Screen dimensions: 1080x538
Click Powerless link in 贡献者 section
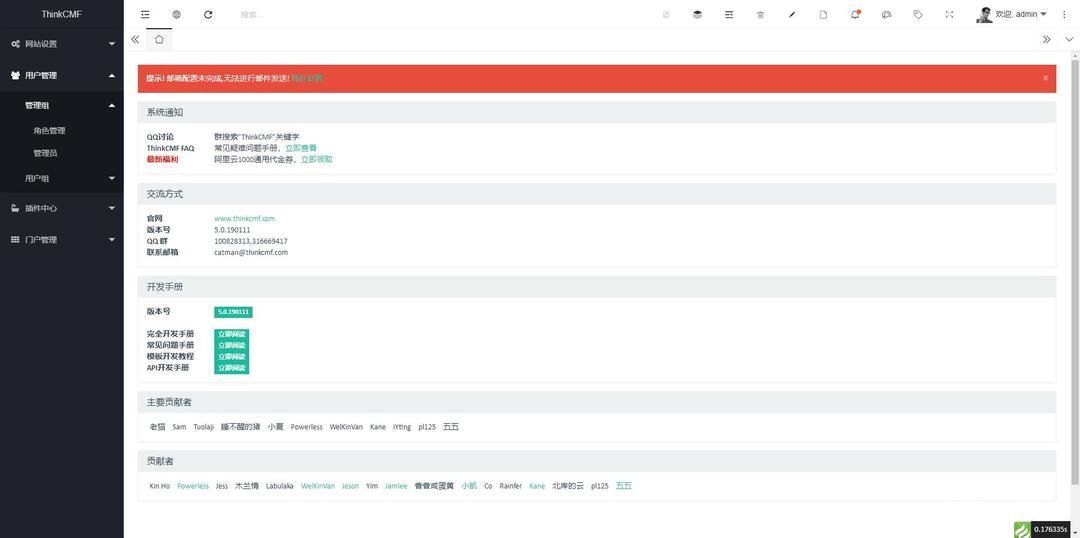tap(193, 486)
